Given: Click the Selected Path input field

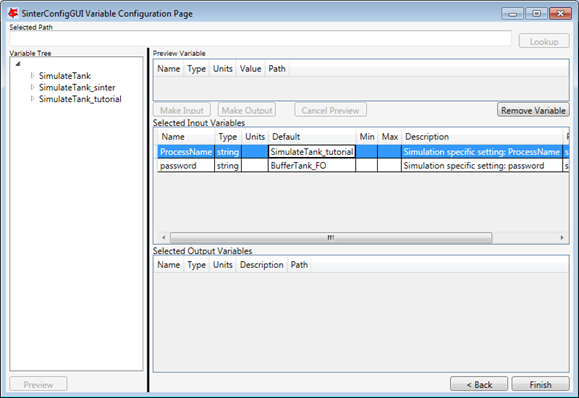Looking at the screenshot, I should [x=260, y=39].
